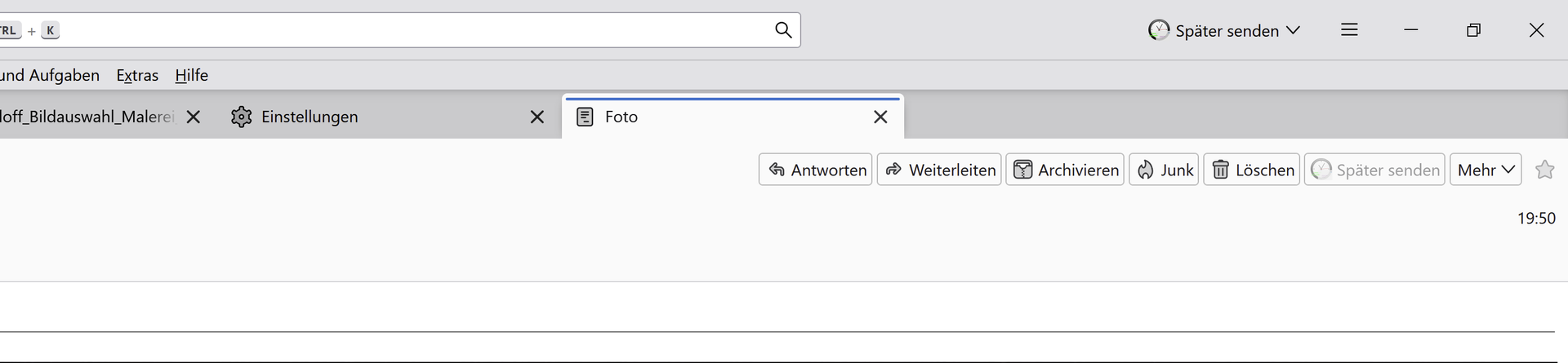The image size is (1568, 363).
Task: Close the Bildauswahl_Malerei tab
Action: 194,117
